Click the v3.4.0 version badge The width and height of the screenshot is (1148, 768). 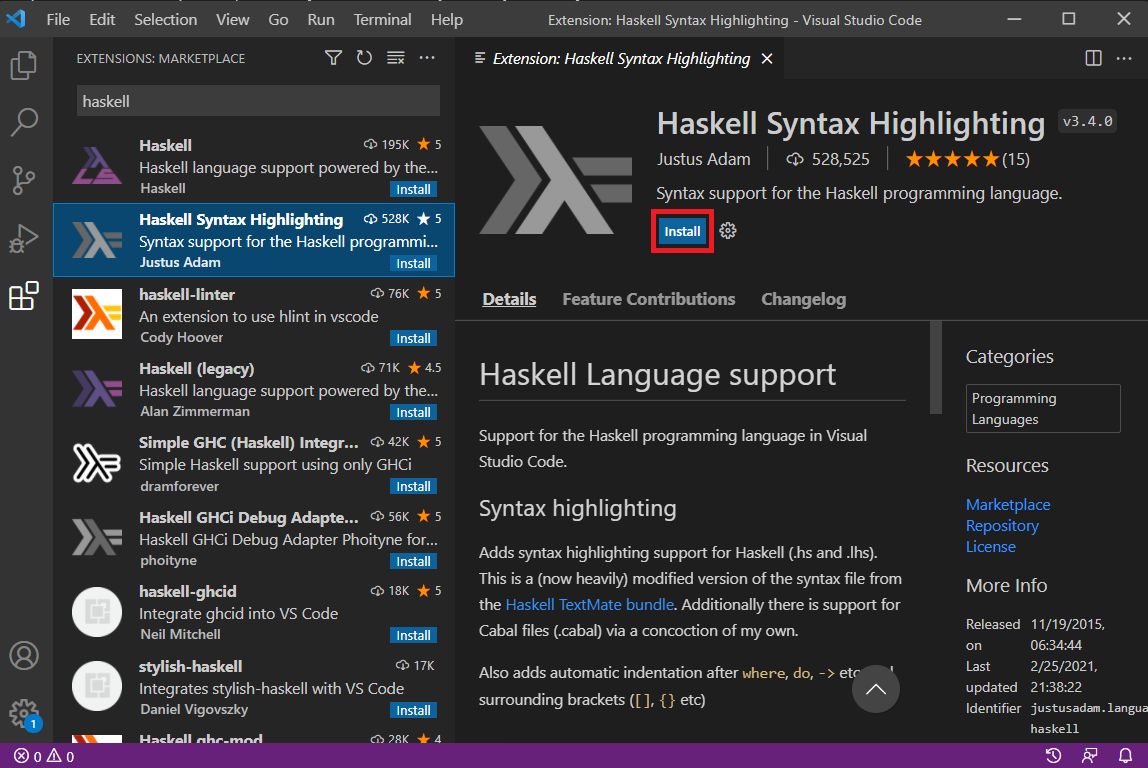pos(1087,122)
